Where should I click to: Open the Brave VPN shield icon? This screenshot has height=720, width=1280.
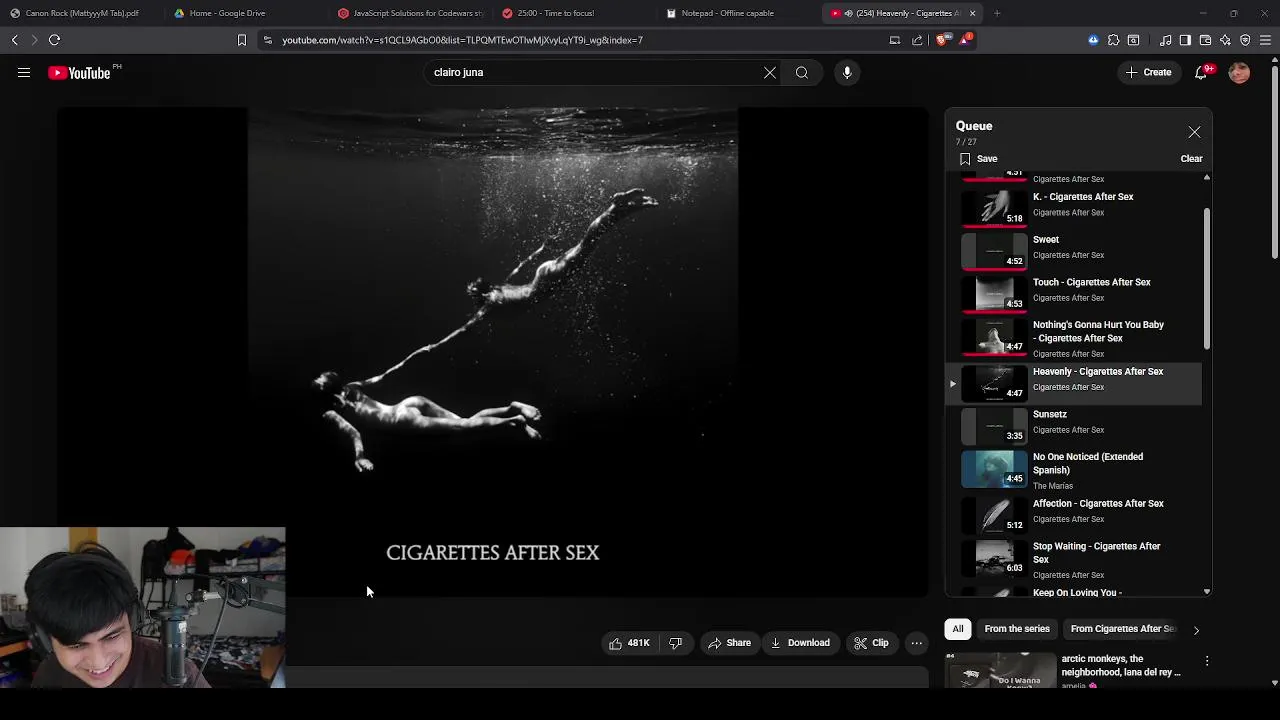(1245, 40)
